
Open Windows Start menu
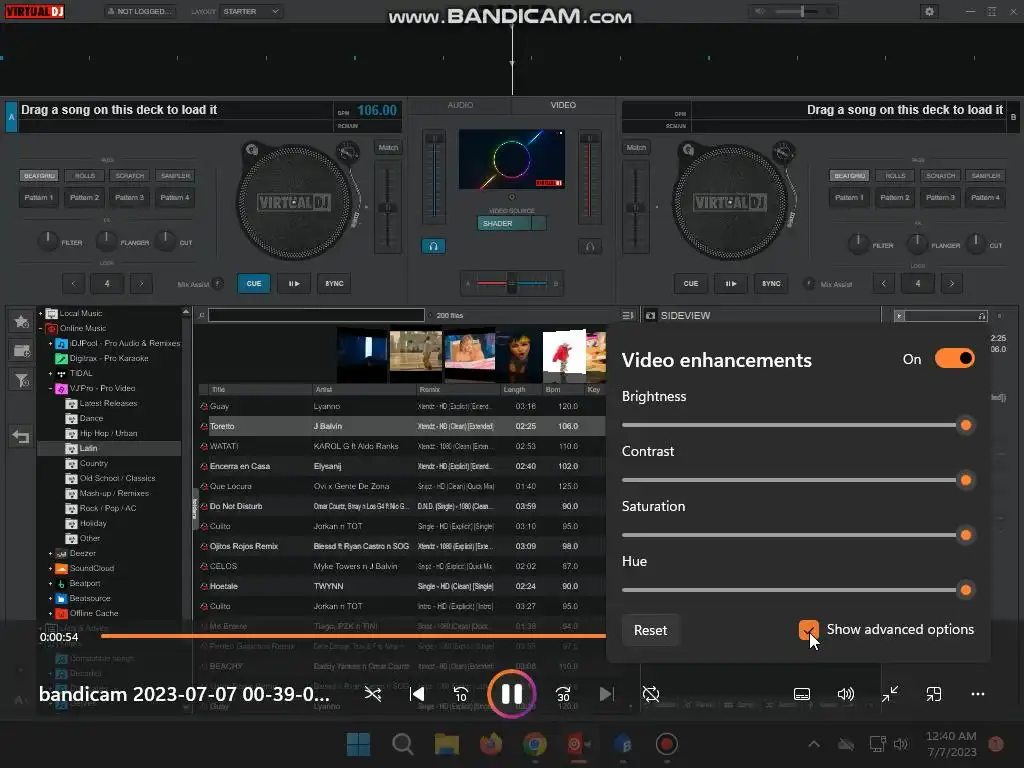coord(358,744)
